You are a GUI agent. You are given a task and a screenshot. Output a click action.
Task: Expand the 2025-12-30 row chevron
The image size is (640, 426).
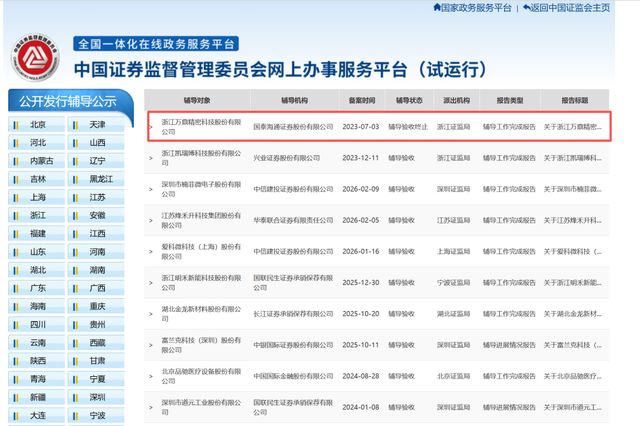pos(151,283)
